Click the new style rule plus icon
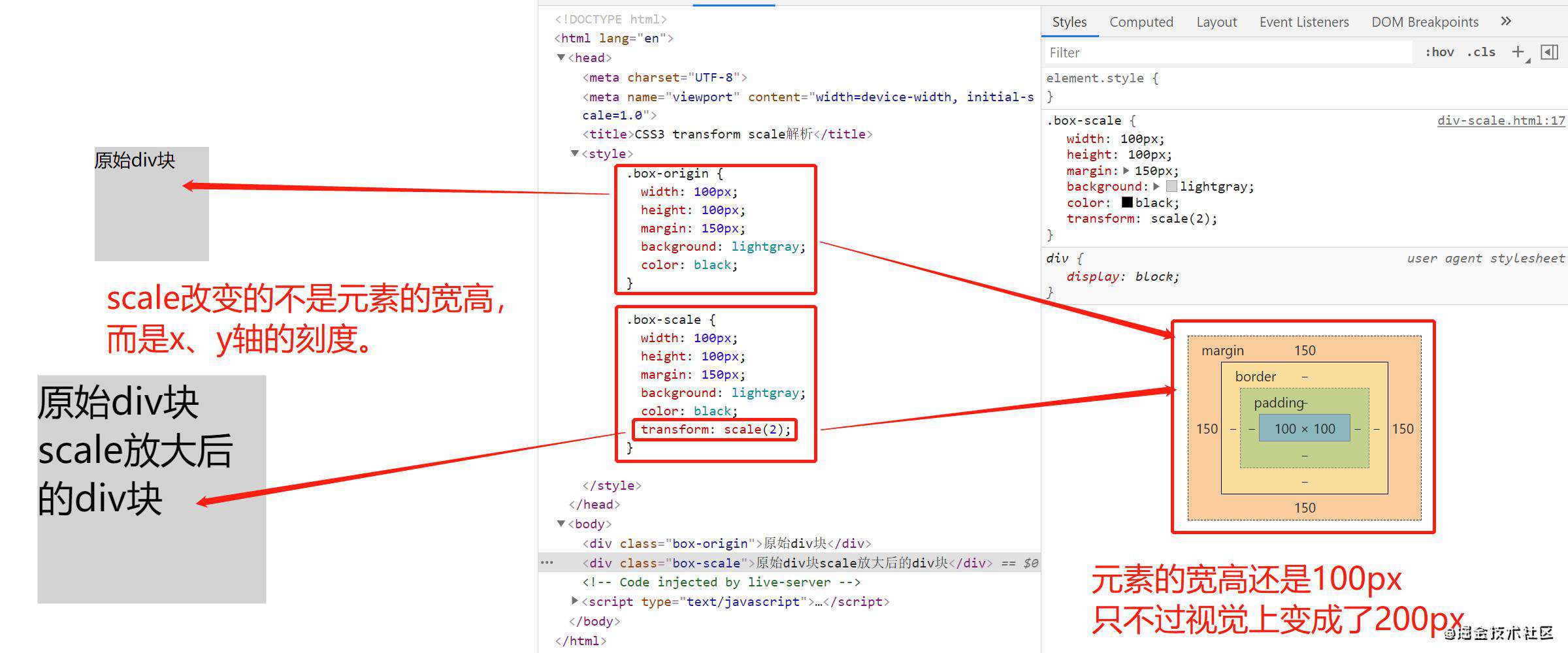1568x653 pixels. [1518, 52]
